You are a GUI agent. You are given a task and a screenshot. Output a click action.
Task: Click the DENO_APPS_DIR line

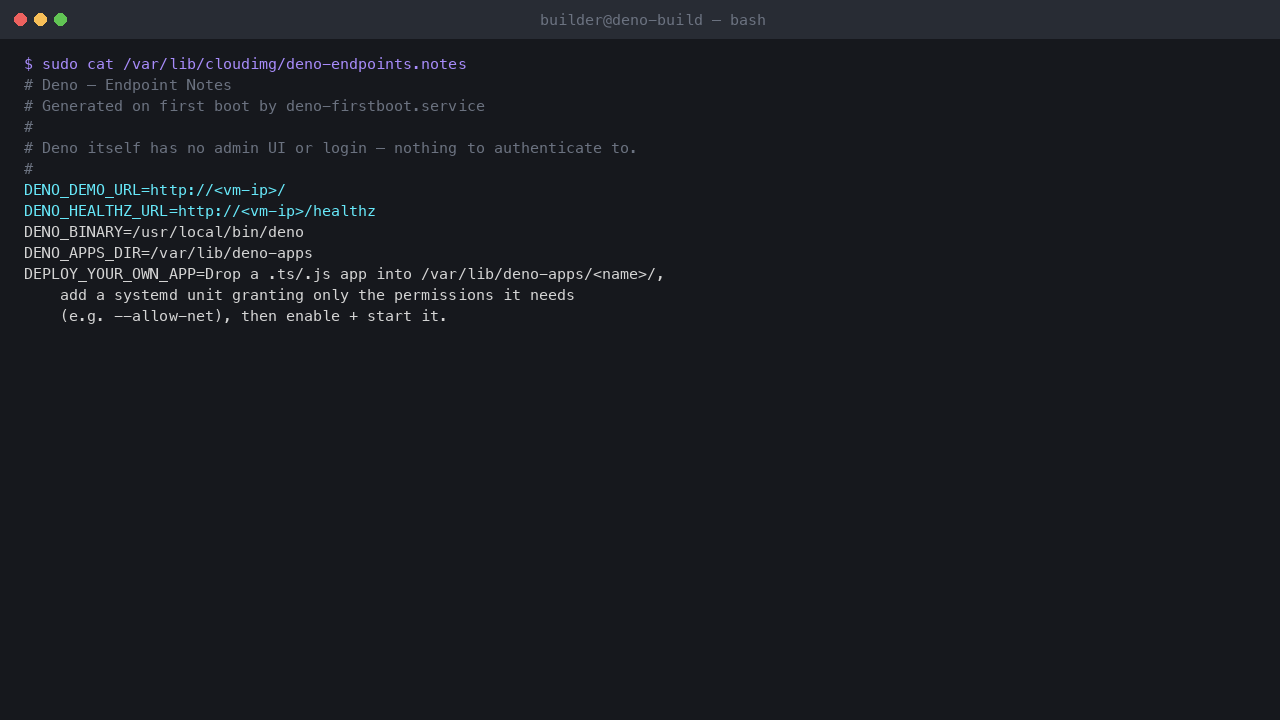(x=168, y=253)
